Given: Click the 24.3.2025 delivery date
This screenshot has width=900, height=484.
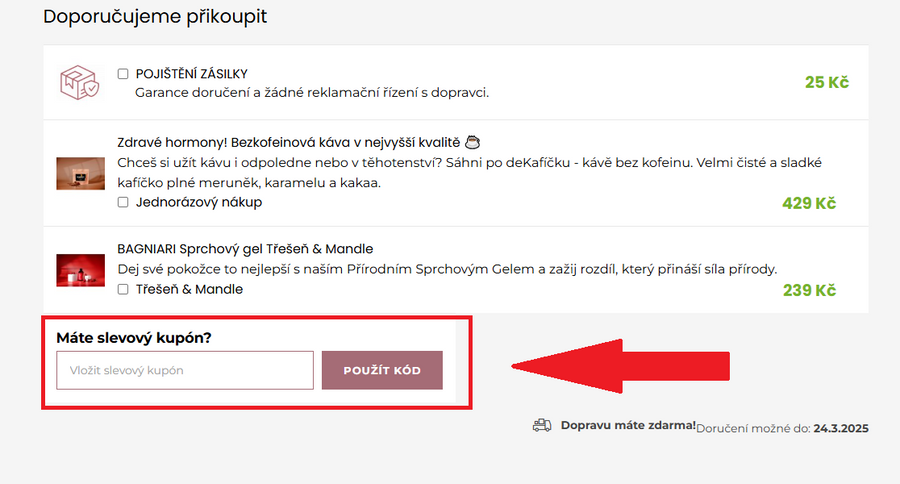Looking at the screenshot, I should [x=841, y=428].
